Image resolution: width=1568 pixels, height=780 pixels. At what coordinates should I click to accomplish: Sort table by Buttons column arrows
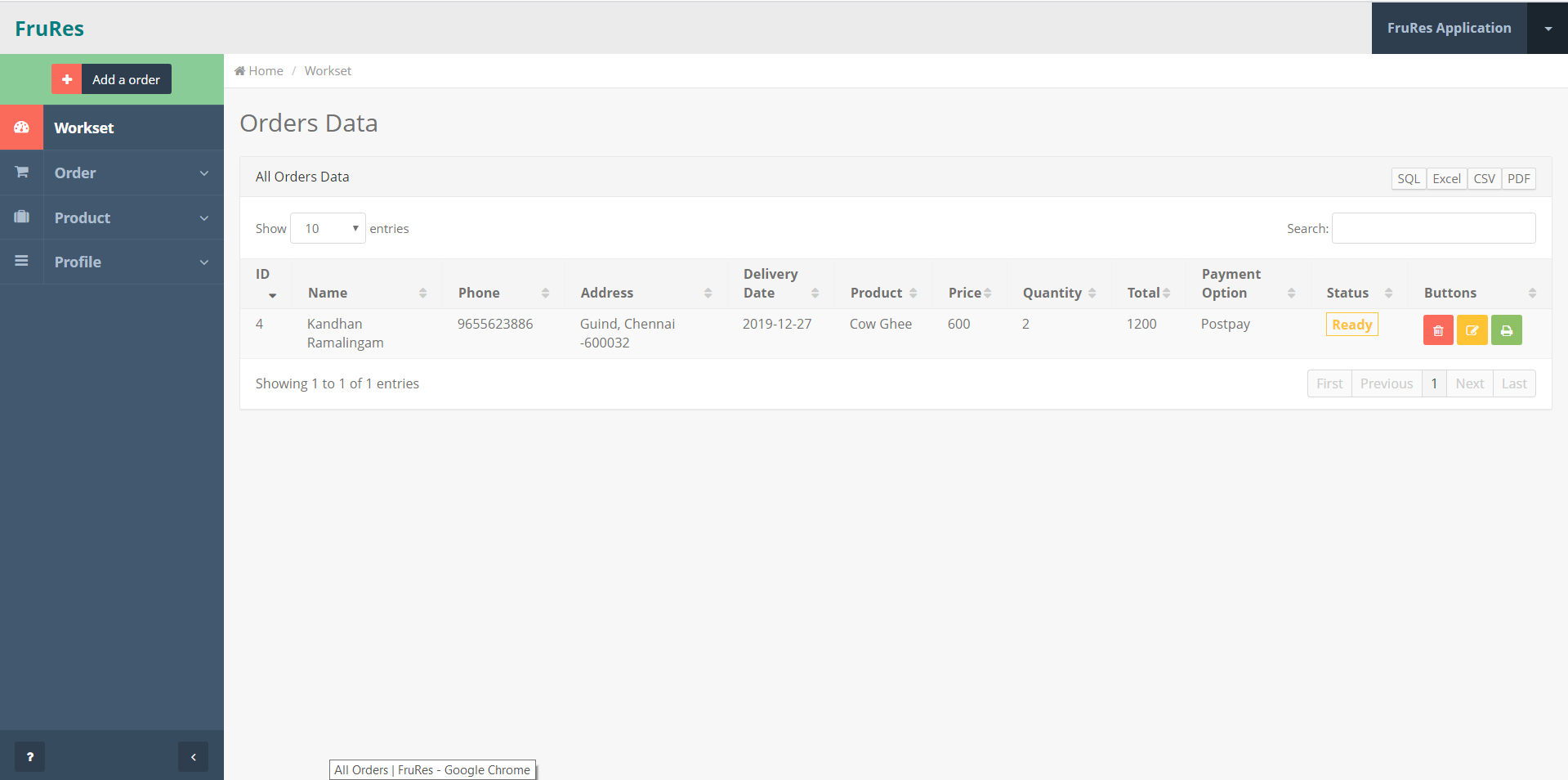click(x=1532, y=293)
